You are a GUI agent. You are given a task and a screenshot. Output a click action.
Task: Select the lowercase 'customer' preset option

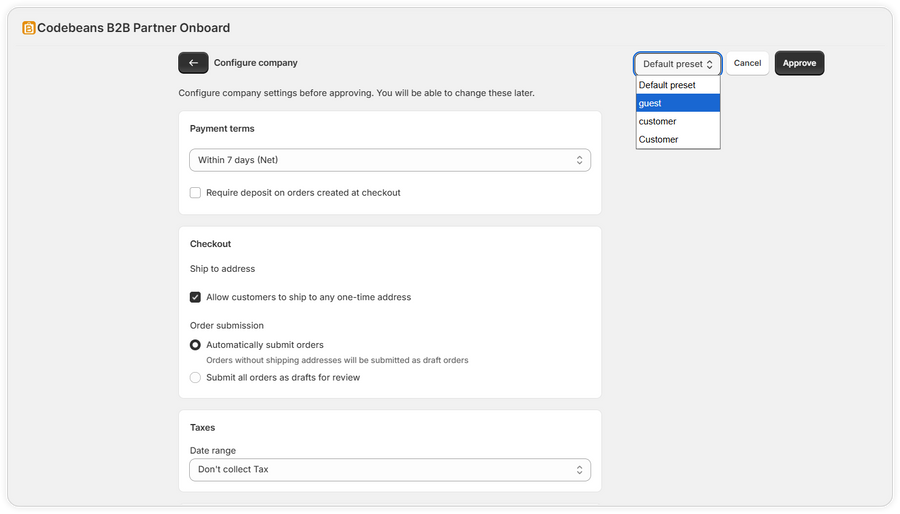(678, 121)
